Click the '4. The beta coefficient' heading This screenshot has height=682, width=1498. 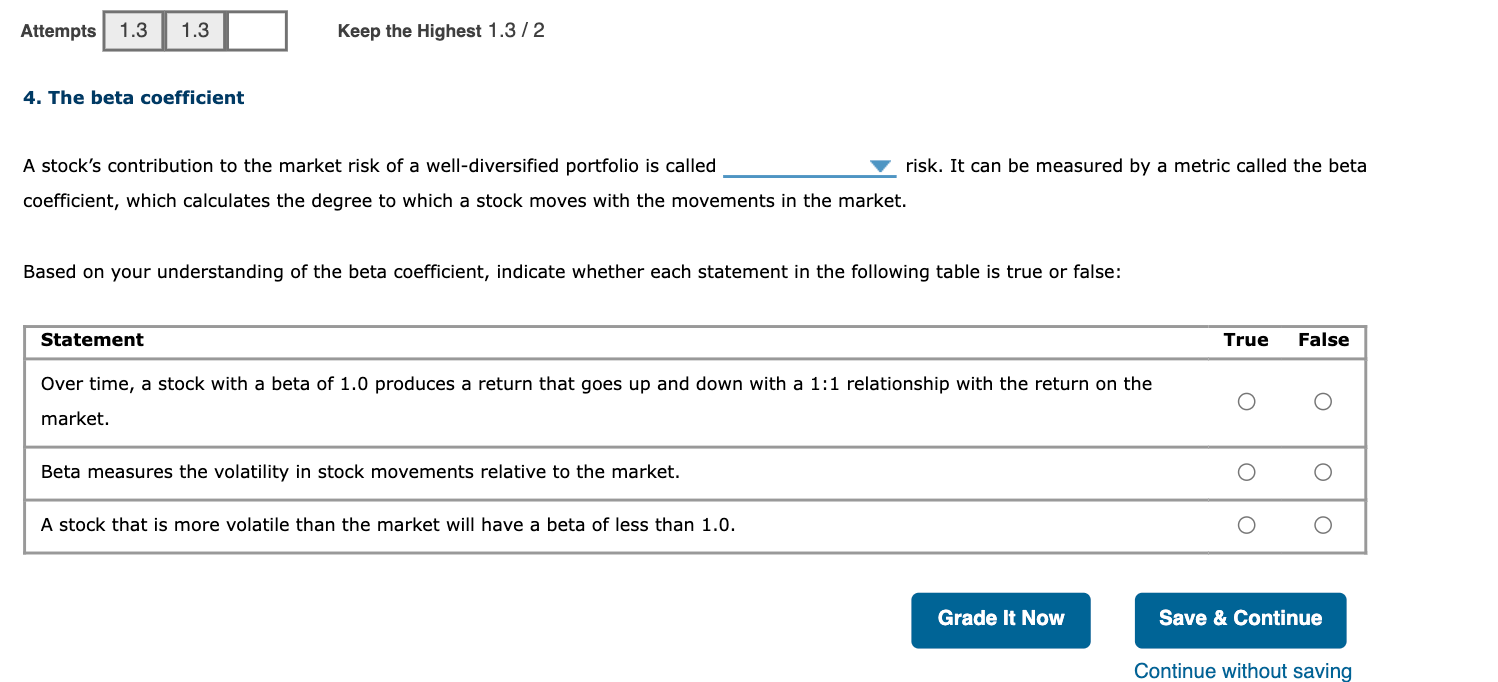point(133,98)
